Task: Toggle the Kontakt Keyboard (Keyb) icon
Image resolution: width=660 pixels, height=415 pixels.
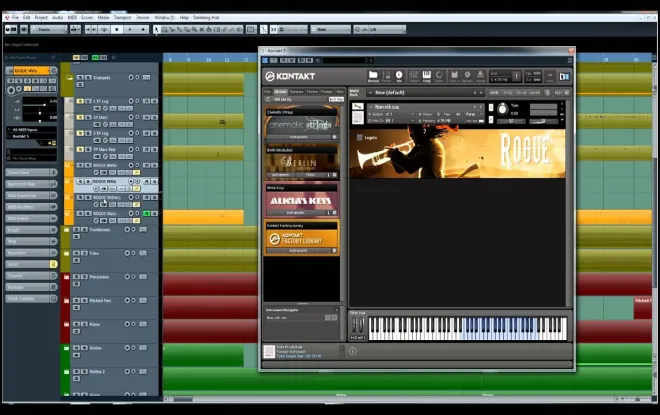Action: [x=426, y=76]
